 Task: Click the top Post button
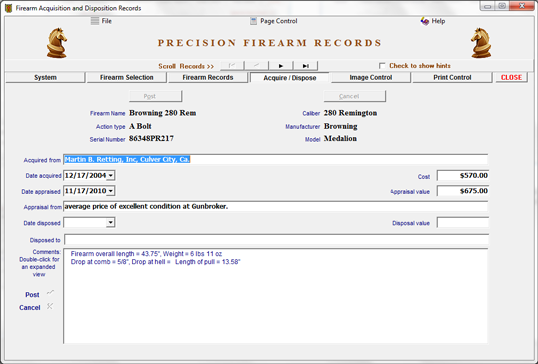click(155, 96)
